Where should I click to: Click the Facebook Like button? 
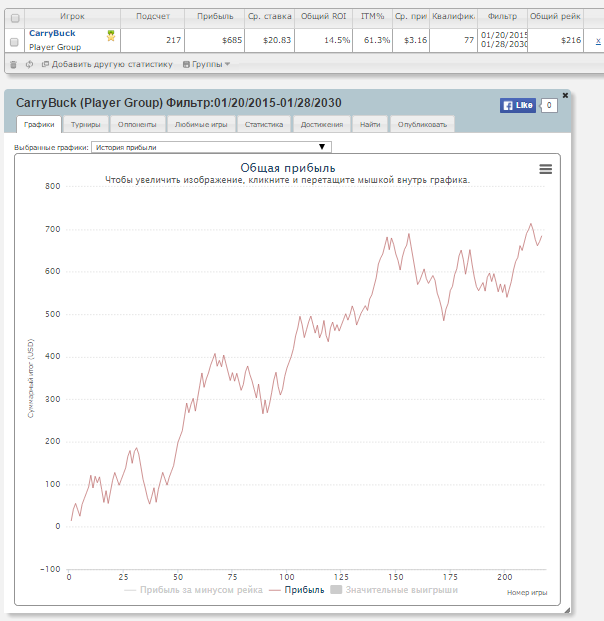(x=518, y=104)
